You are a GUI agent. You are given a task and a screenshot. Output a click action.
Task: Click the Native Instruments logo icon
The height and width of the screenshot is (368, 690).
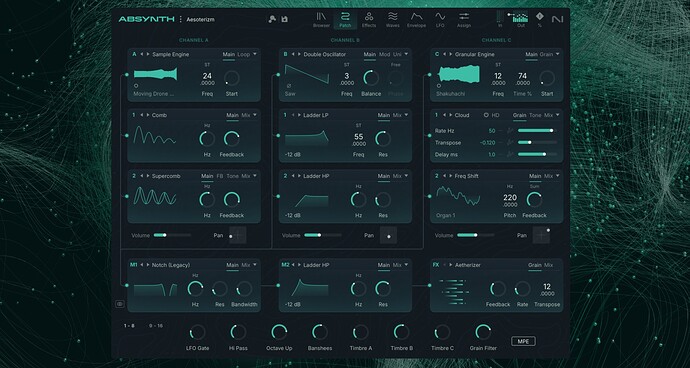click(x=557, y=19)
